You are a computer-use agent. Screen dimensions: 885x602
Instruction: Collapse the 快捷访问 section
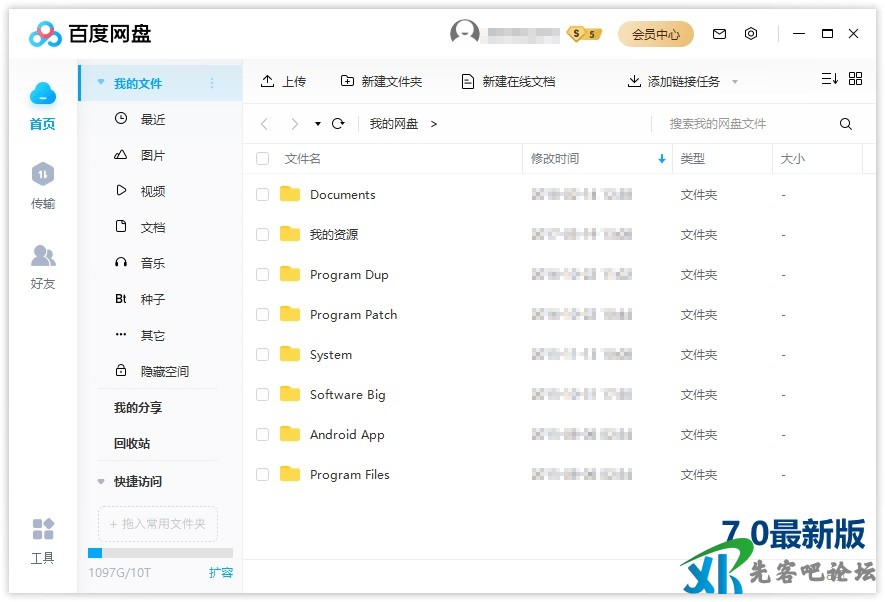(x=101, y=482)
